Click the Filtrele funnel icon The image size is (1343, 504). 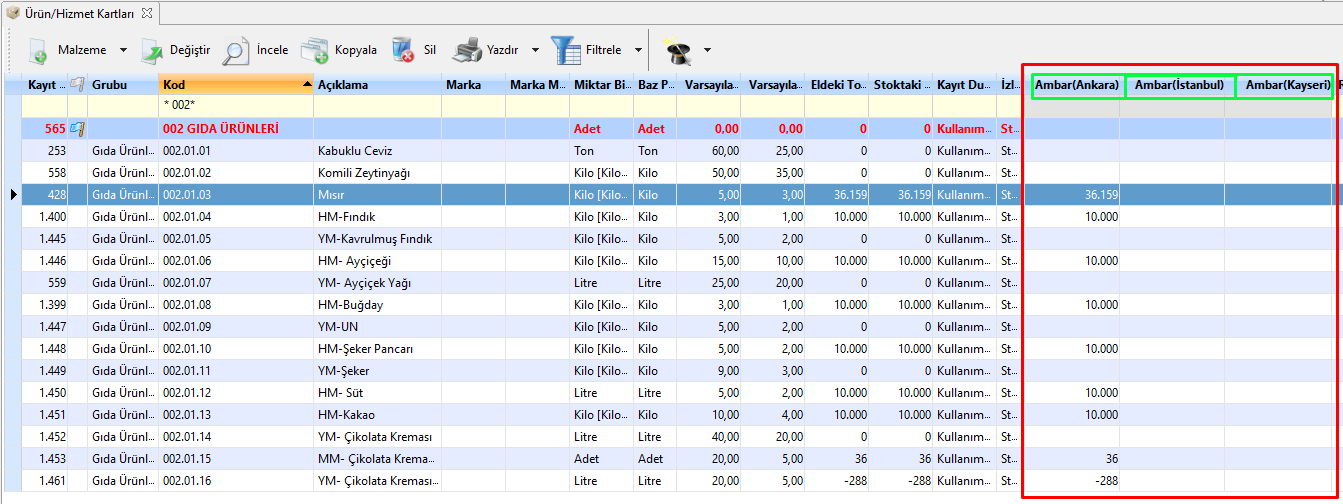(566, 50)
